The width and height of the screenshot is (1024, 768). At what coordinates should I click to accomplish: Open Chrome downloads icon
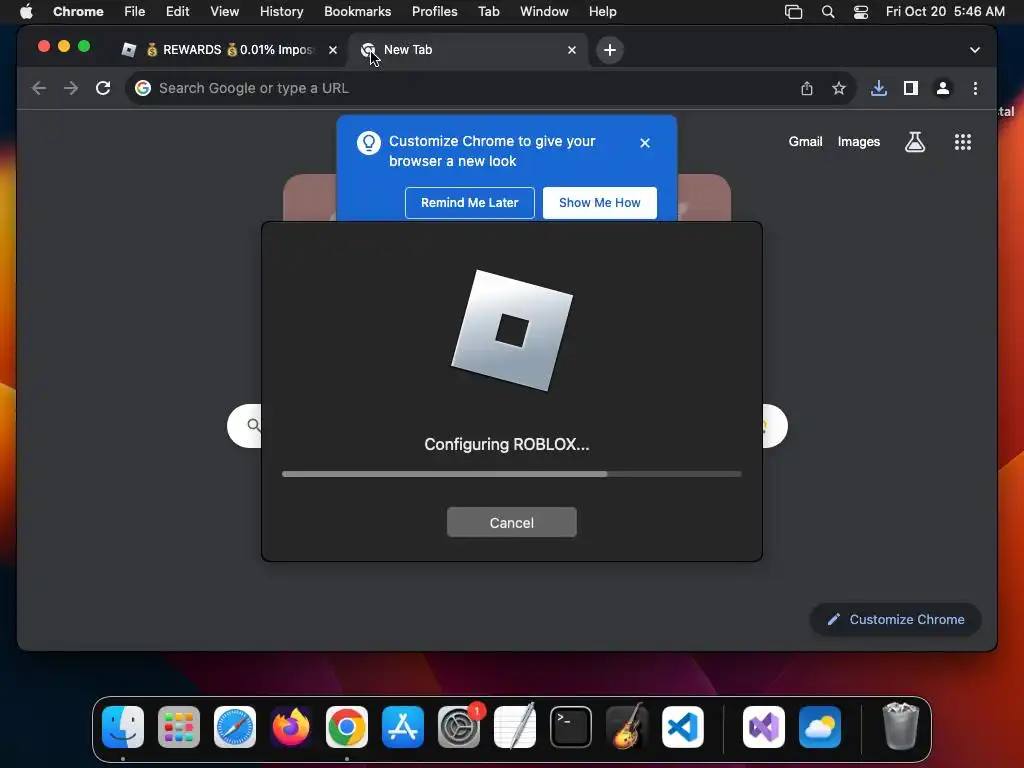[x=878, y=88]
